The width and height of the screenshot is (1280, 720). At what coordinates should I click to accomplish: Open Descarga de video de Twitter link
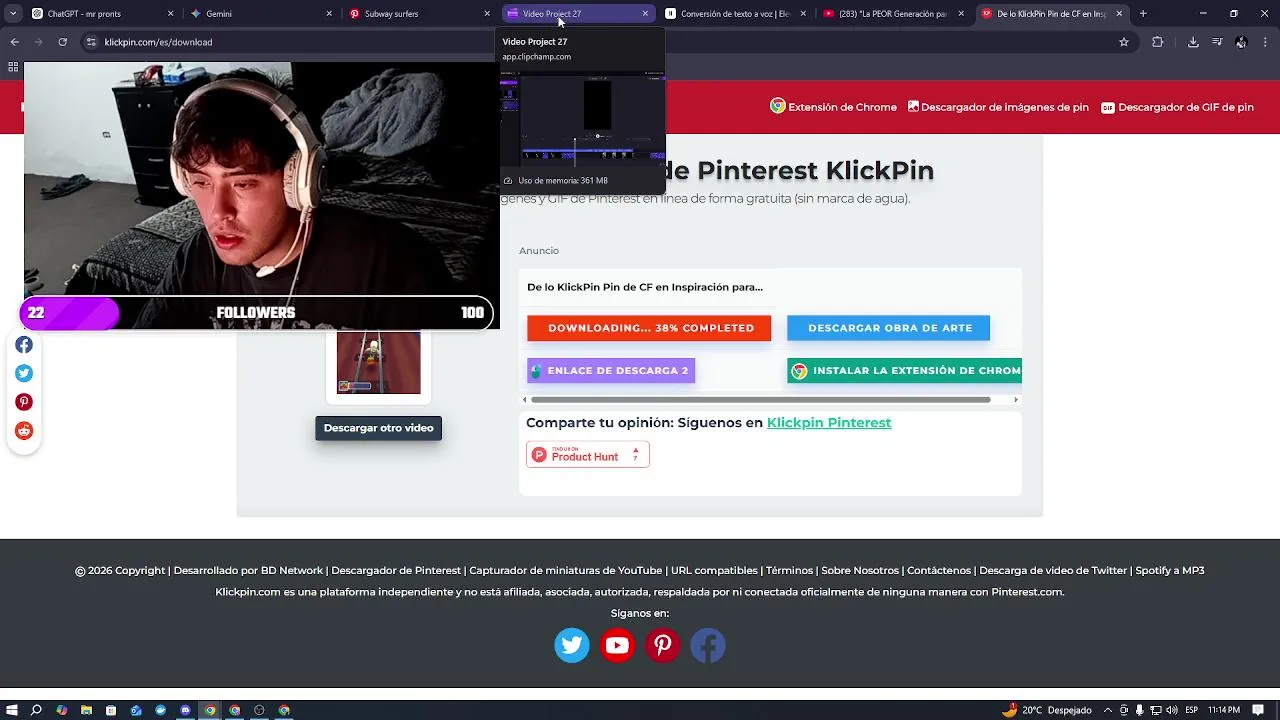click(x=1053, y=570)
